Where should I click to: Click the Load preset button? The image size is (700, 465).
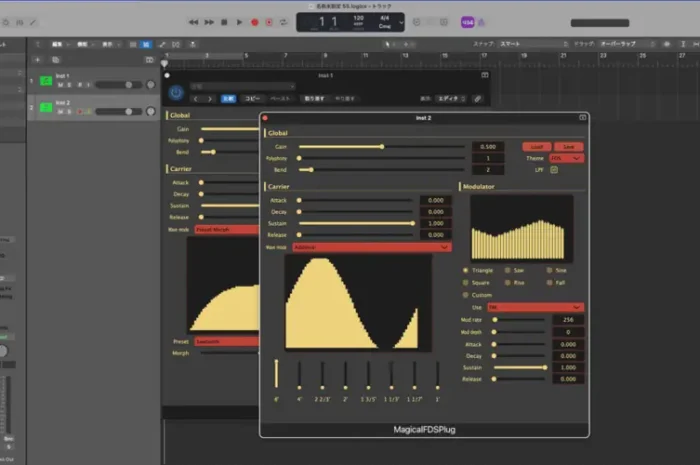[x=537, y=146]
